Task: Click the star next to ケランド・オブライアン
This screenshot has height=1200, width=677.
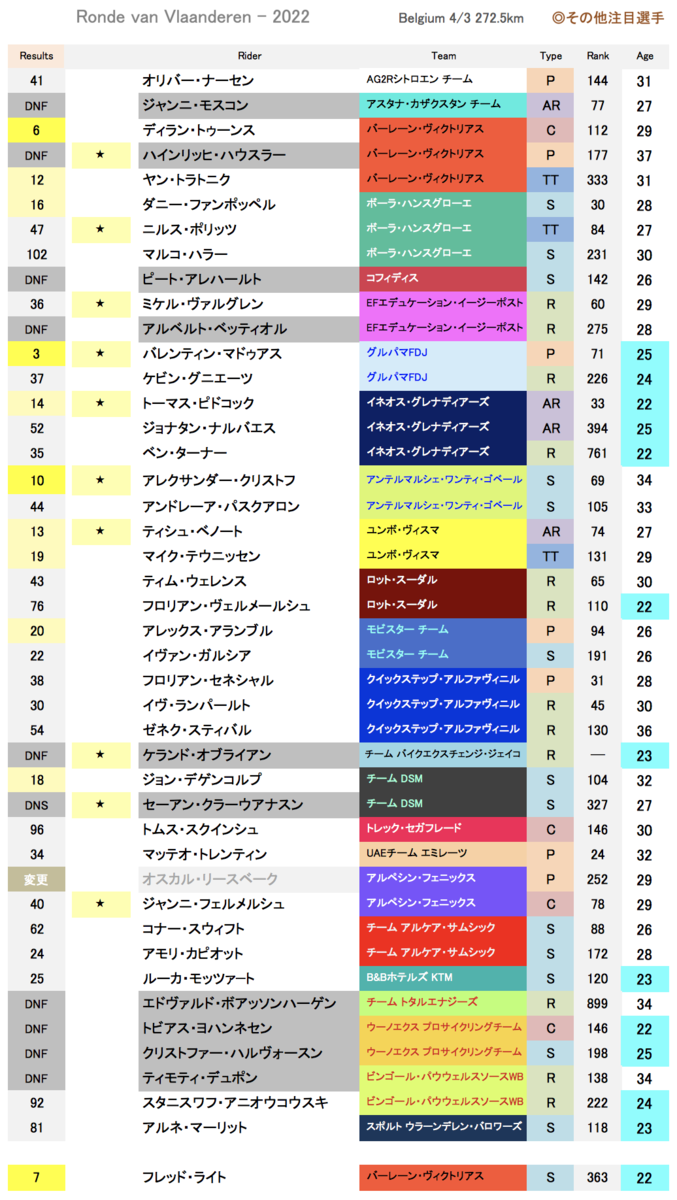Action: [101, 755]
